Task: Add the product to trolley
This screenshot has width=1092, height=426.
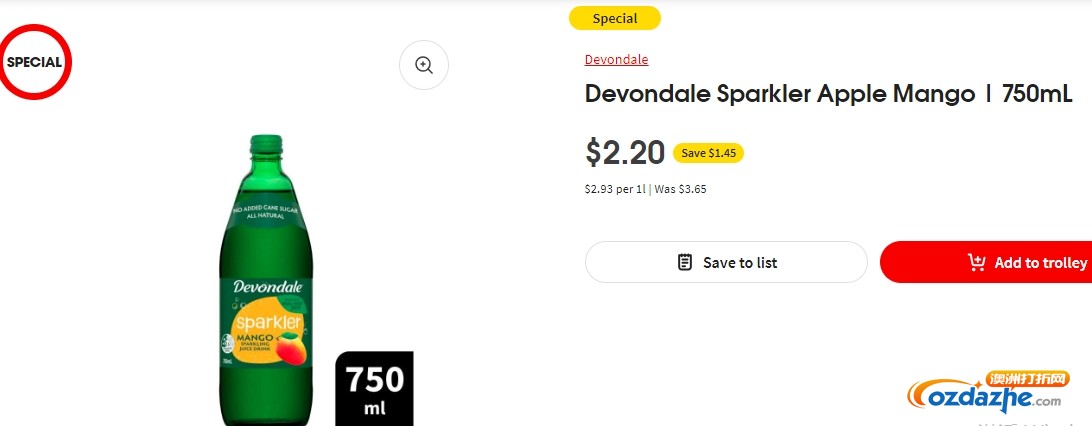Action: point(985,262)
